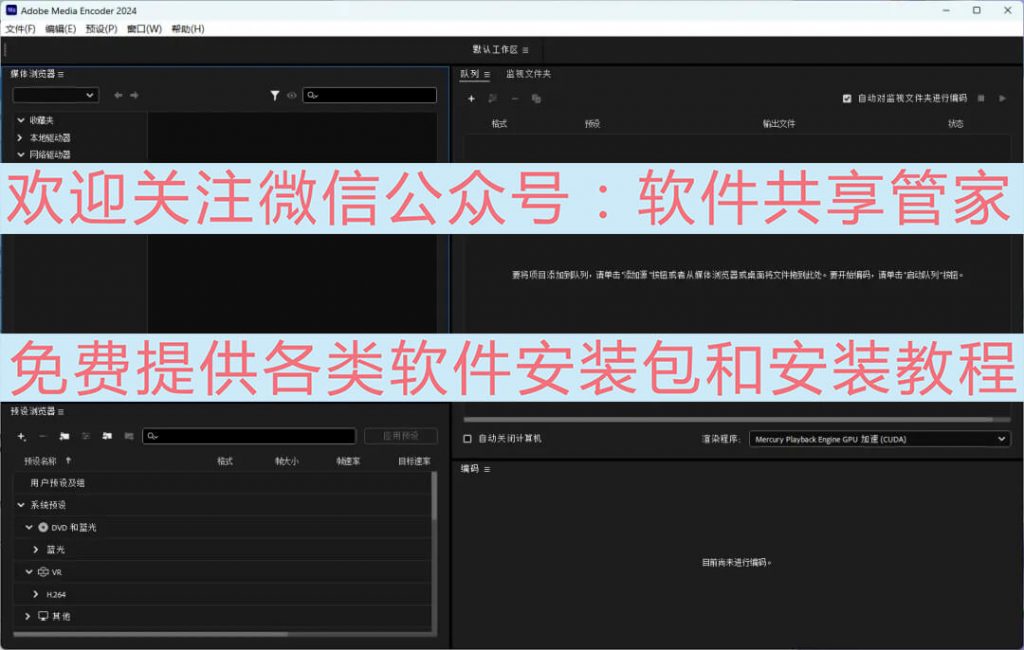Open the 帮助(H) menu
This screenshot has width=1024, height=650.
pyautogui.click(x=188, y=29)
